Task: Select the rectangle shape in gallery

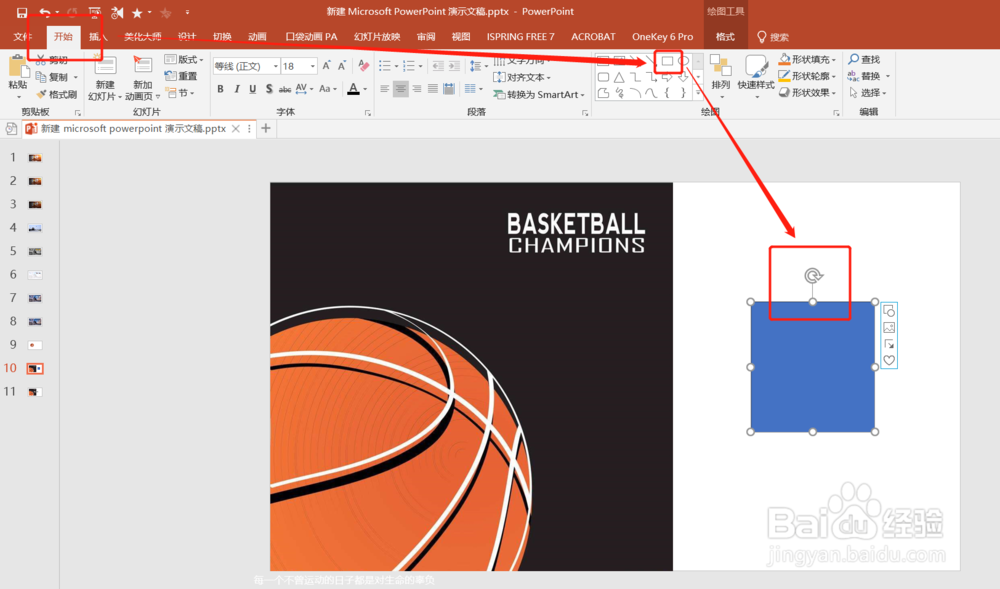Action: [667, 61]
